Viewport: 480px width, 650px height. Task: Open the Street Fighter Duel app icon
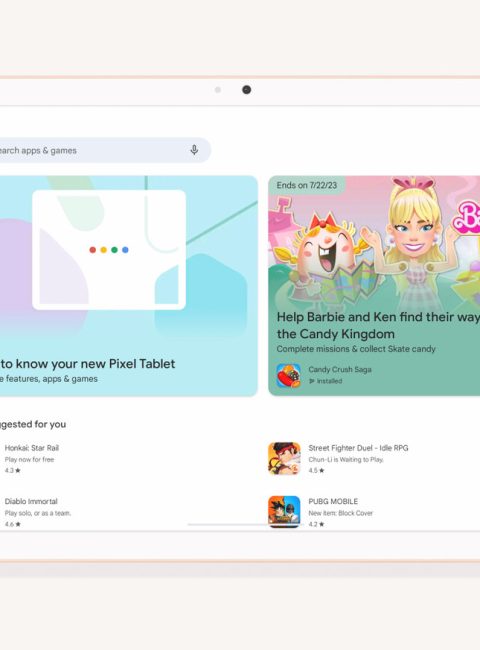point(284,458)
